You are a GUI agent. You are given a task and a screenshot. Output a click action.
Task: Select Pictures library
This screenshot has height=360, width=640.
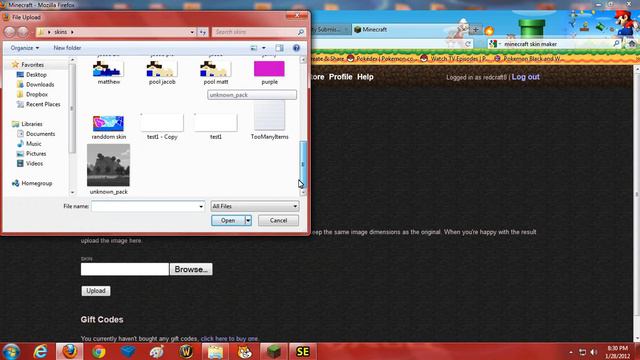point(36,153)
